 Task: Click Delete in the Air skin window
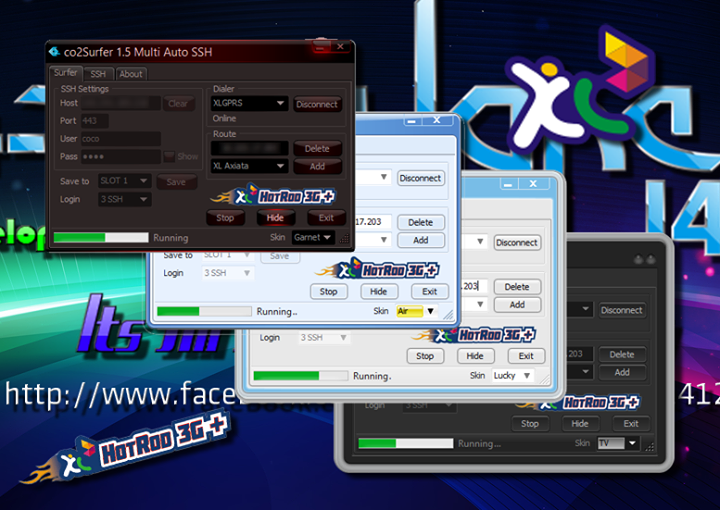[420, 223]
